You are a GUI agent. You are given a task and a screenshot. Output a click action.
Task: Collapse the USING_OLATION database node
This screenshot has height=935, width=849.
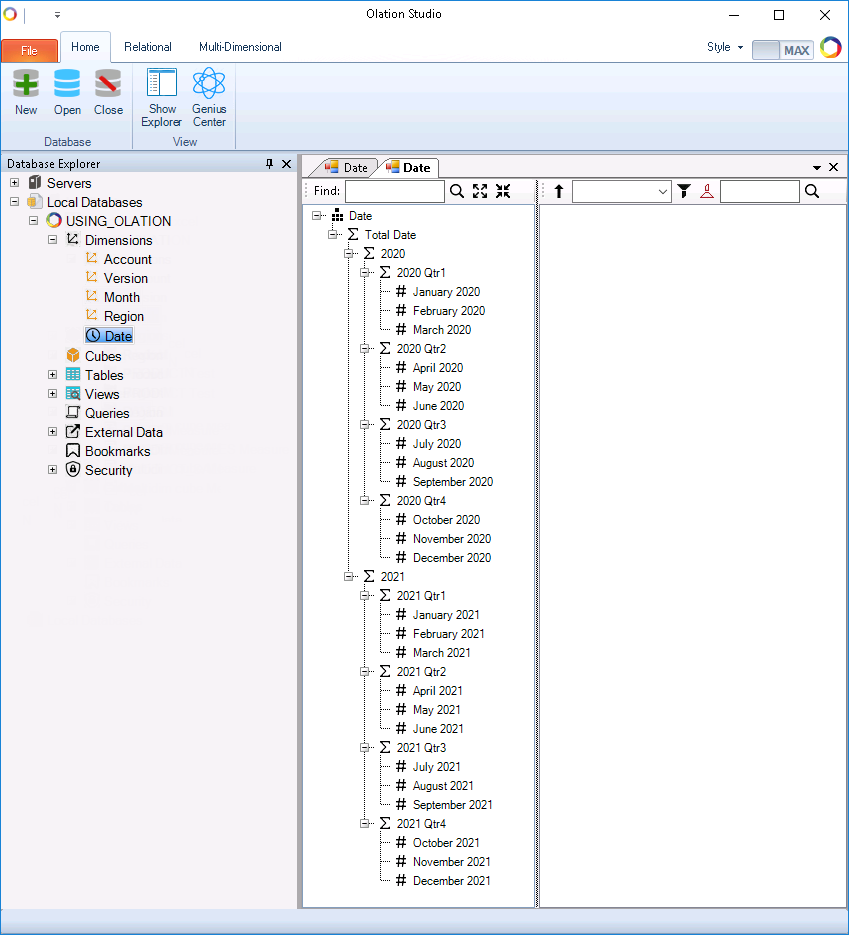[x=33, y=221]
